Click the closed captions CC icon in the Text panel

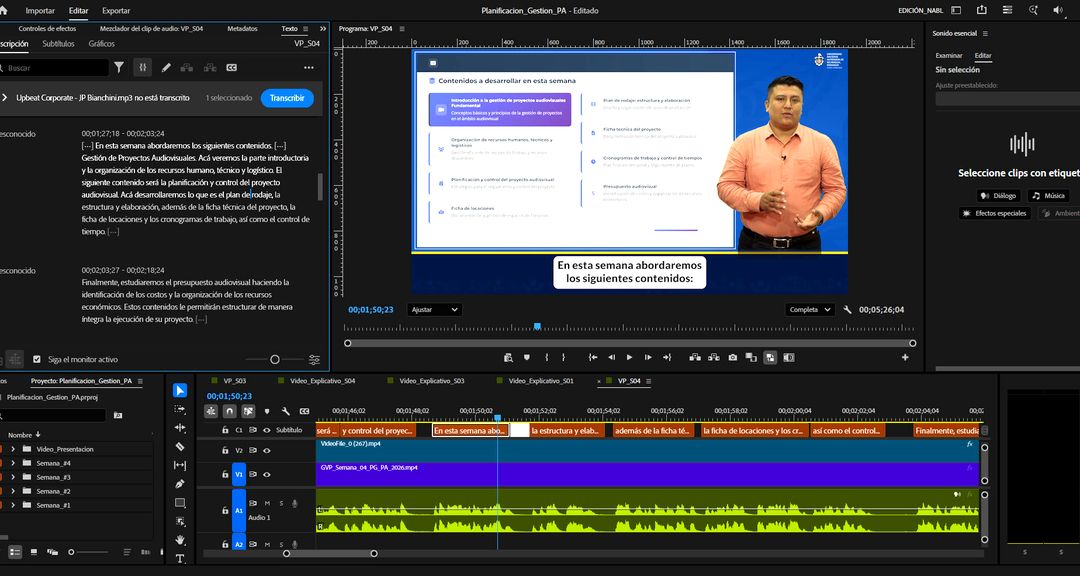(232, 68)
